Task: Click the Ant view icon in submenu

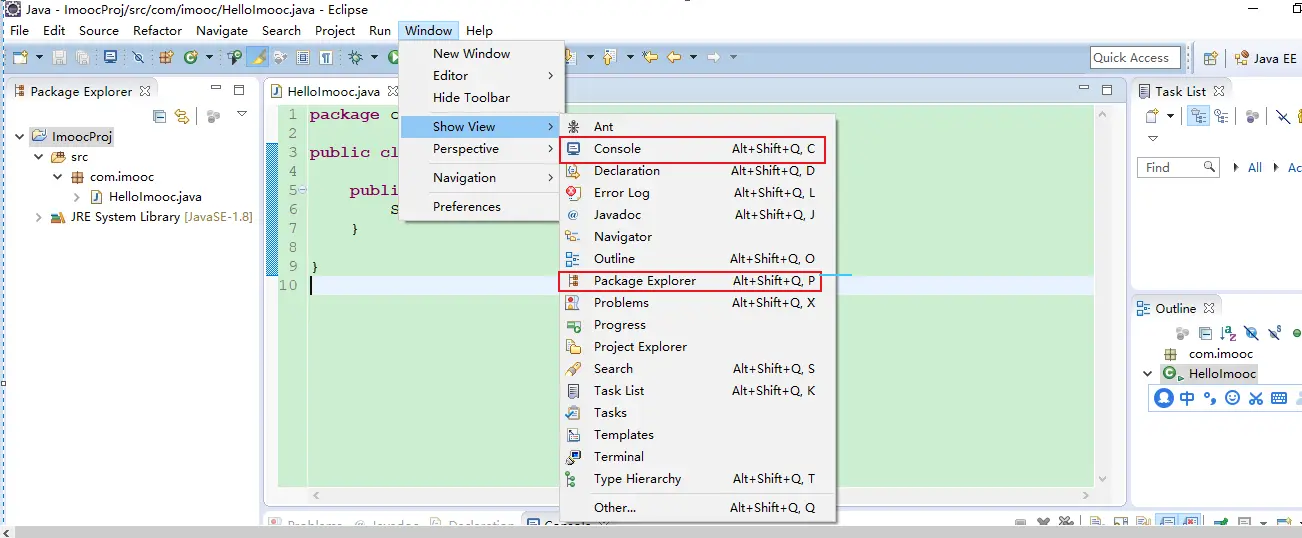Action: (x=573, y=127)
